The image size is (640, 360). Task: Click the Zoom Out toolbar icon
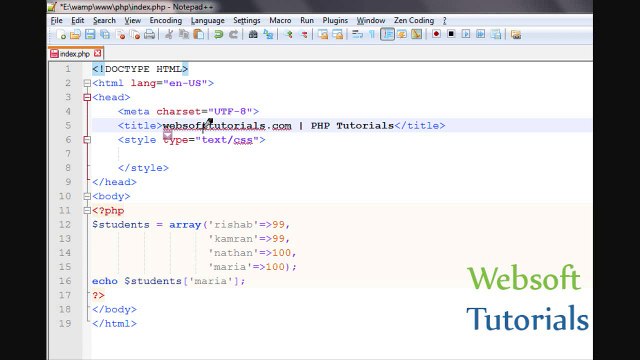click(304, 35)
